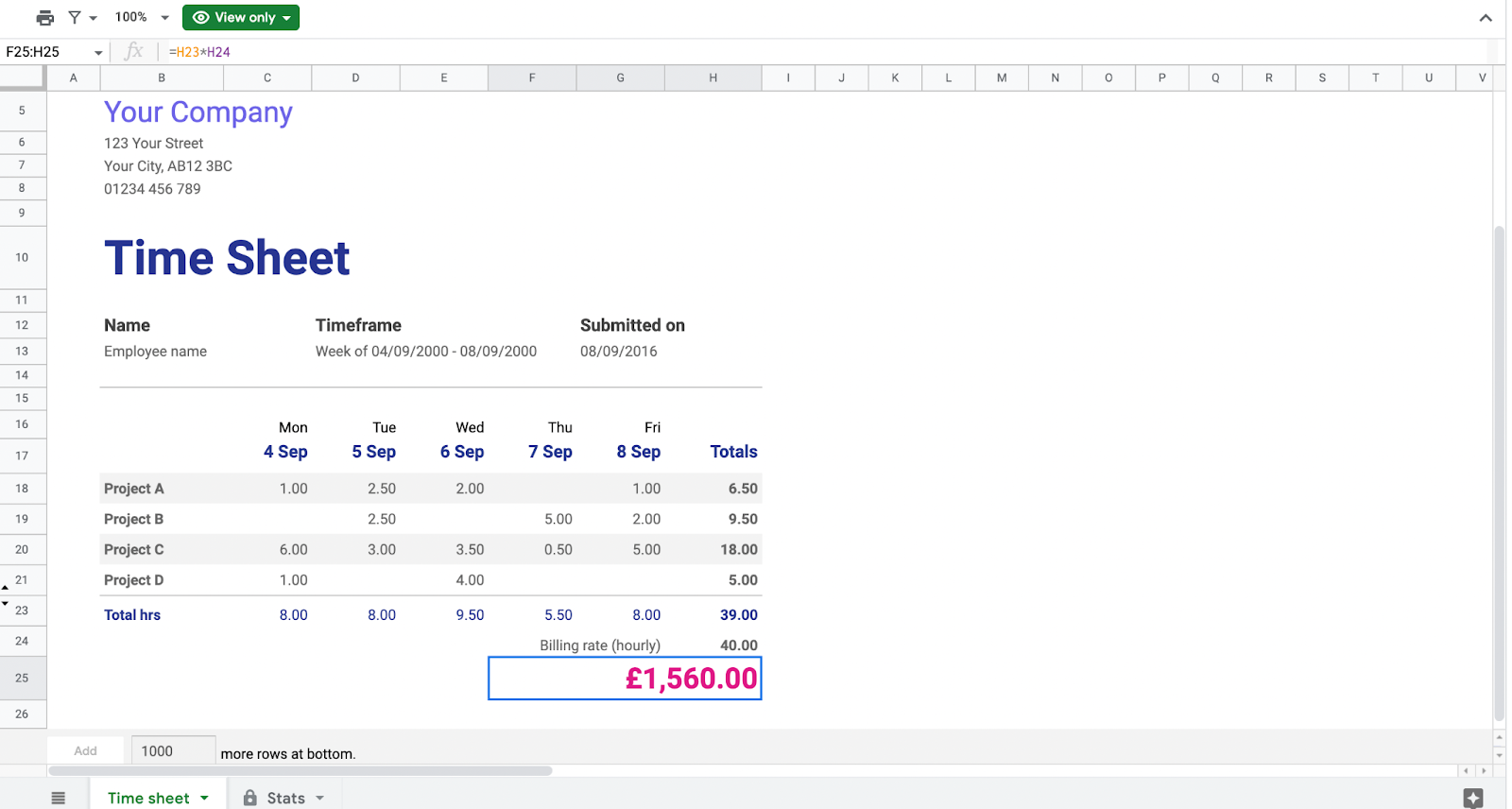Click the rows count field showing 1000
1512x809 pixels.
173,750
